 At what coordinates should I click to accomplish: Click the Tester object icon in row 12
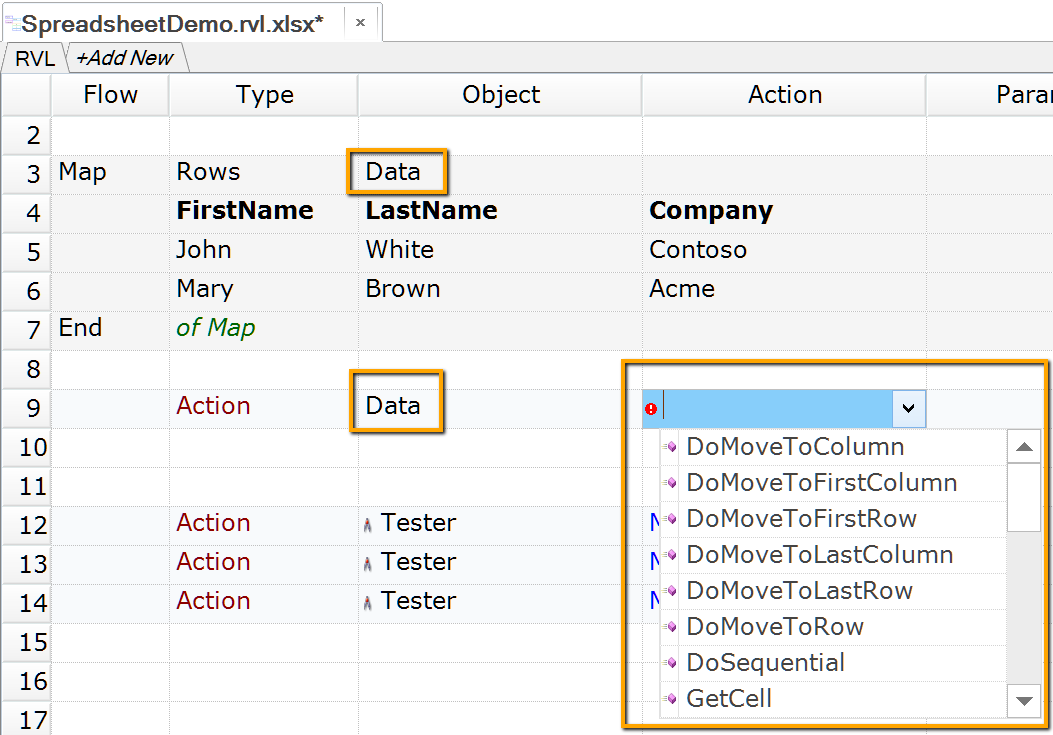368,523
